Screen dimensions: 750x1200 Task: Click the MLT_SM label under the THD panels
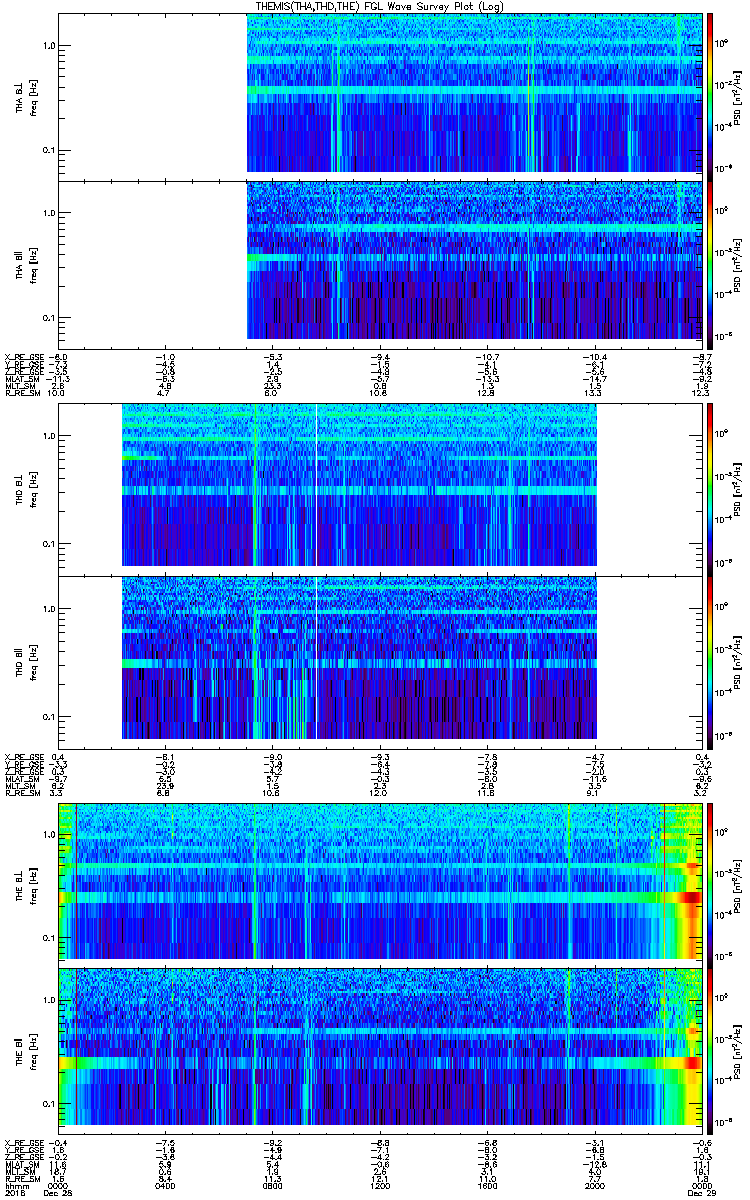coord(20,785)
